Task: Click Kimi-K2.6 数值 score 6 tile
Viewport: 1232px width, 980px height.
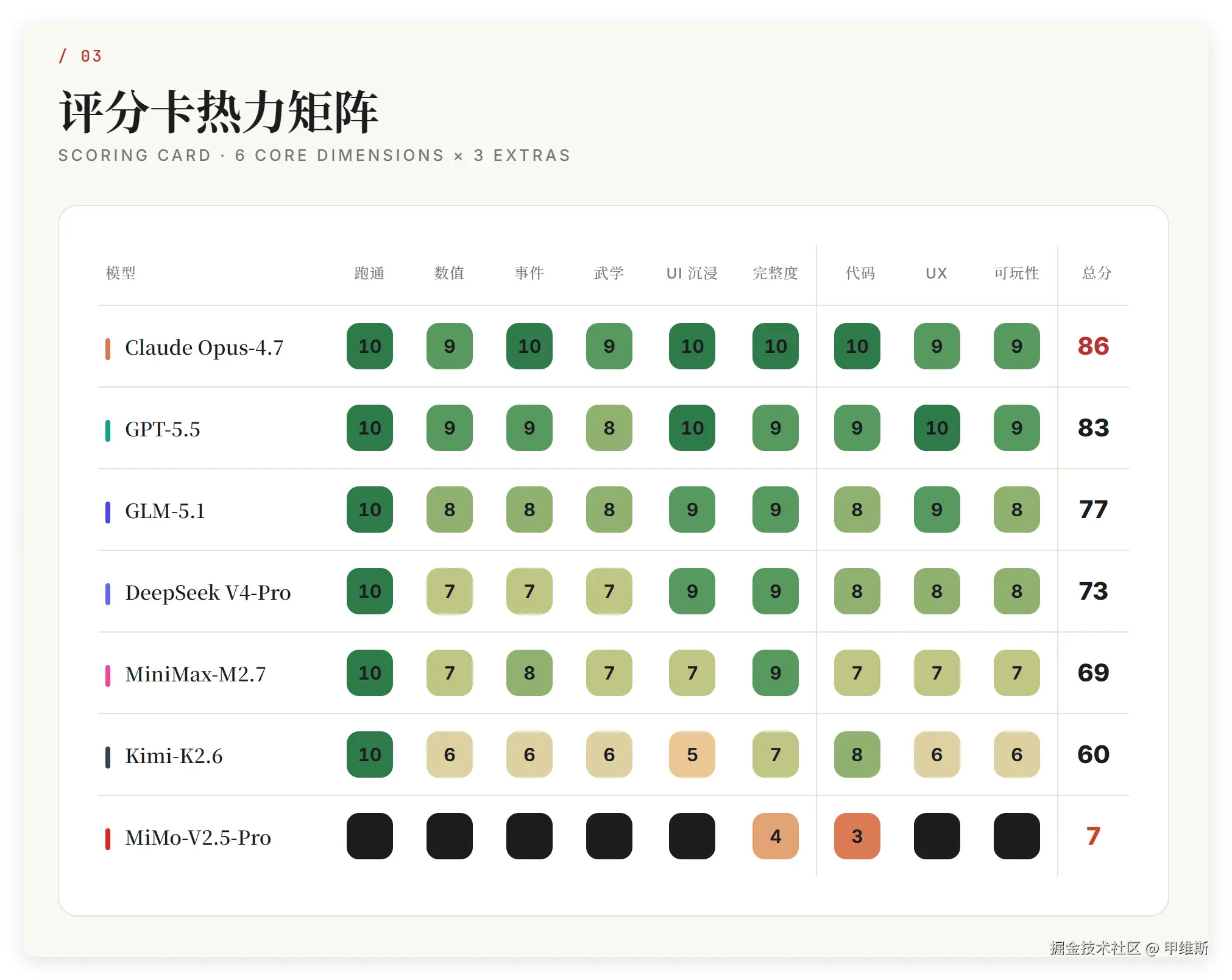Action: tap(450, 755)
